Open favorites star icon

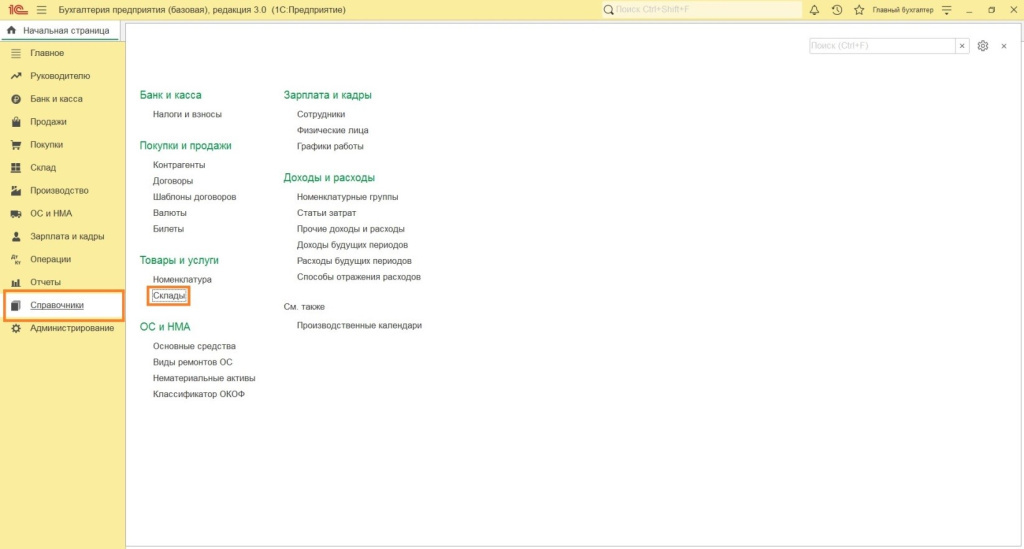point(859,10)
